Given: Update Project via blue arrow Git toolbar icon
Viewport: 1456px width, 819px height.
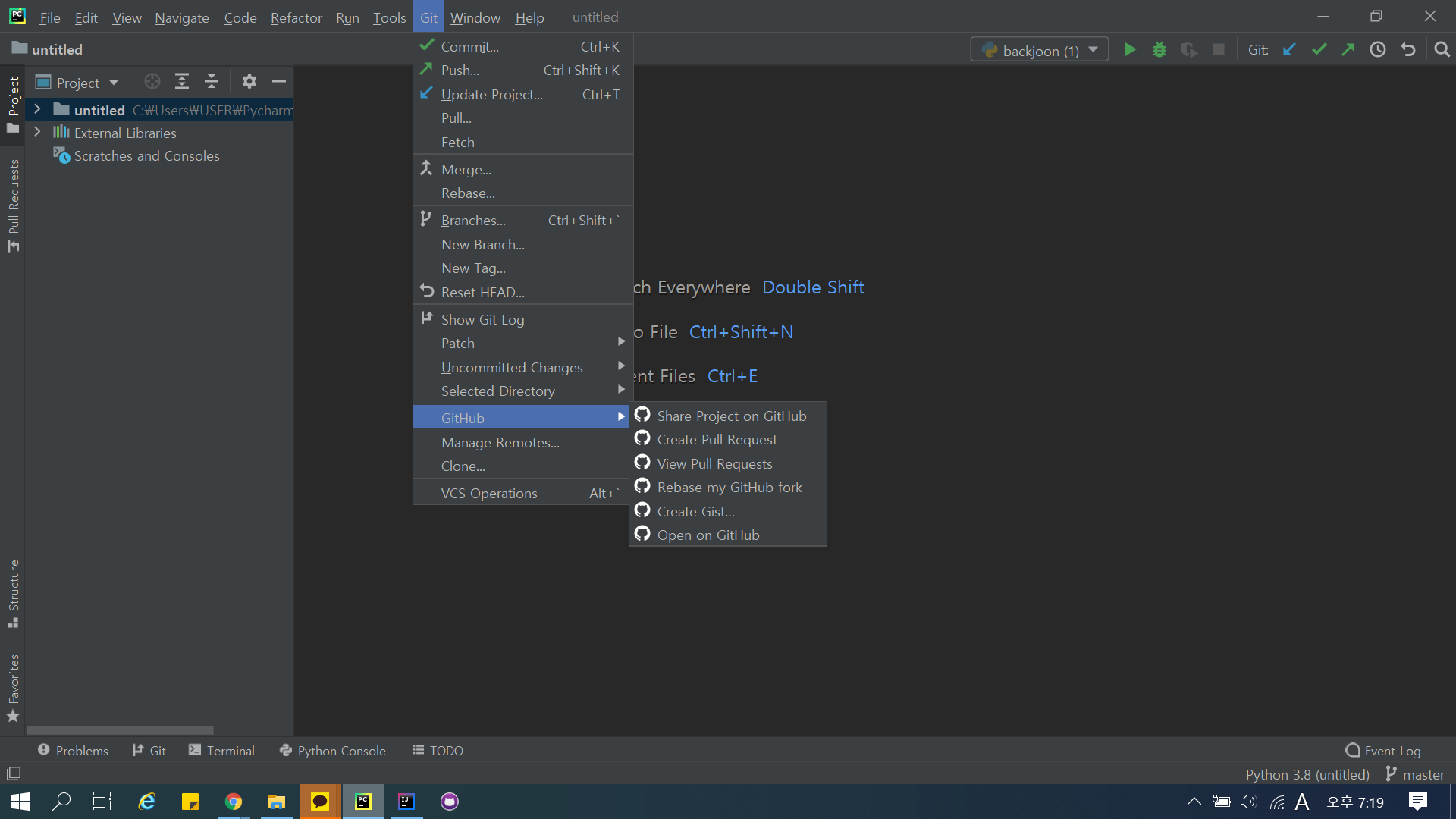Looking at the screenshot, I should [x=1289, y=49].
